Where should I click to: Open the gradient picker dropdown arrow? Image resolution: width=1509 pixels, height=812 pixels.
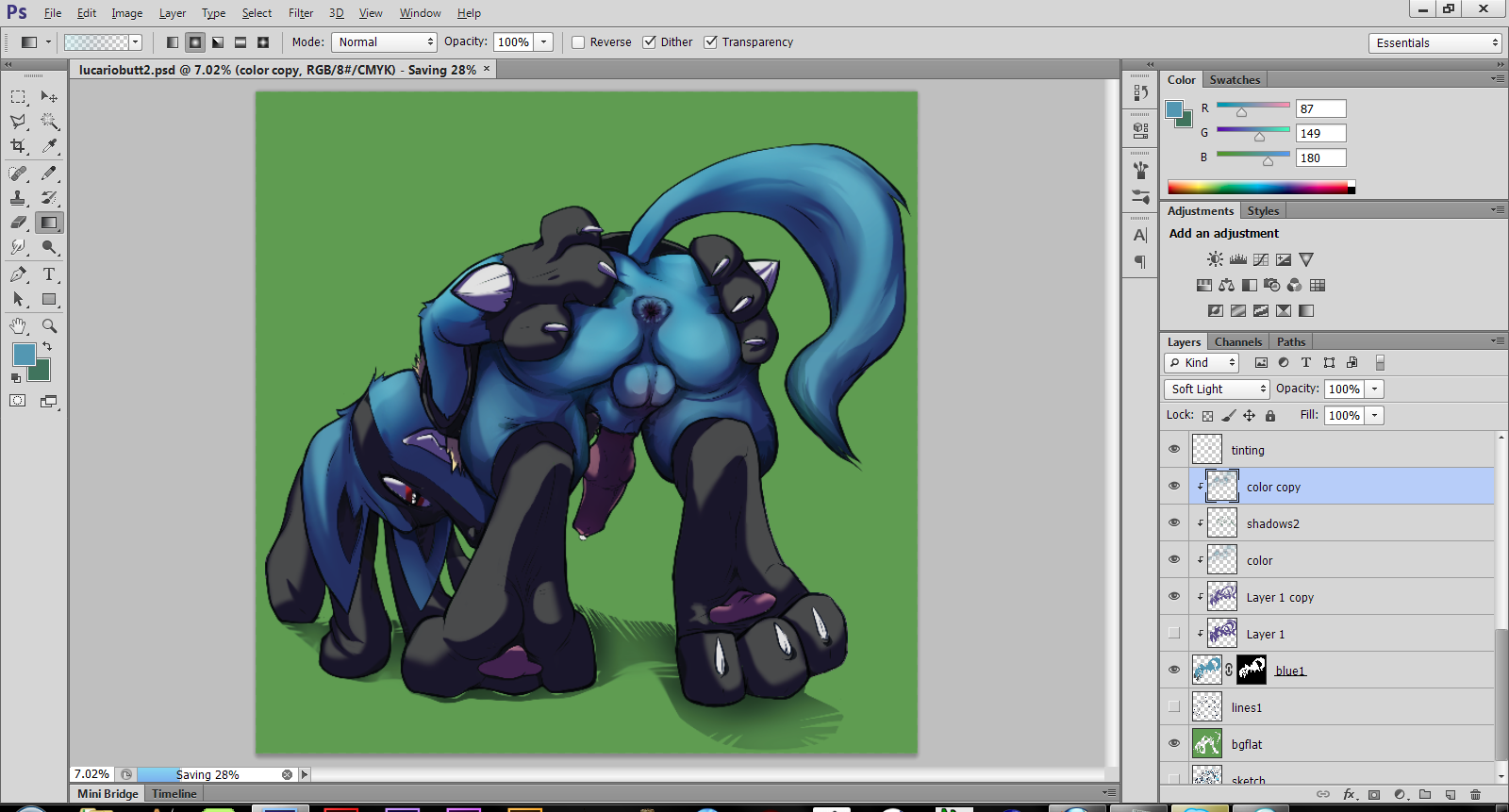[x=136, y=42]
